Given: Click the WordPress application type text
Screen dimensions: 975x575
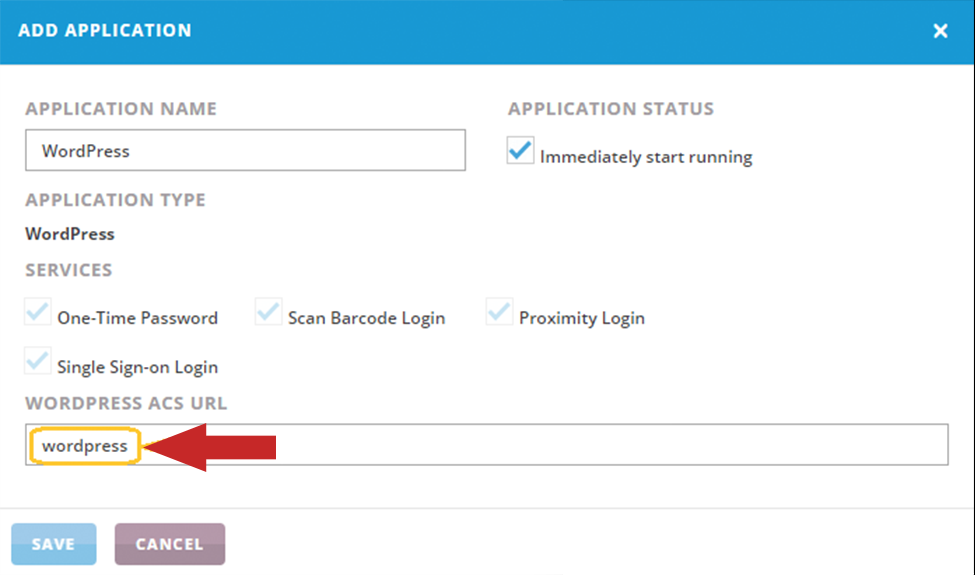Looking at the screenshot, I should point(70,234).
